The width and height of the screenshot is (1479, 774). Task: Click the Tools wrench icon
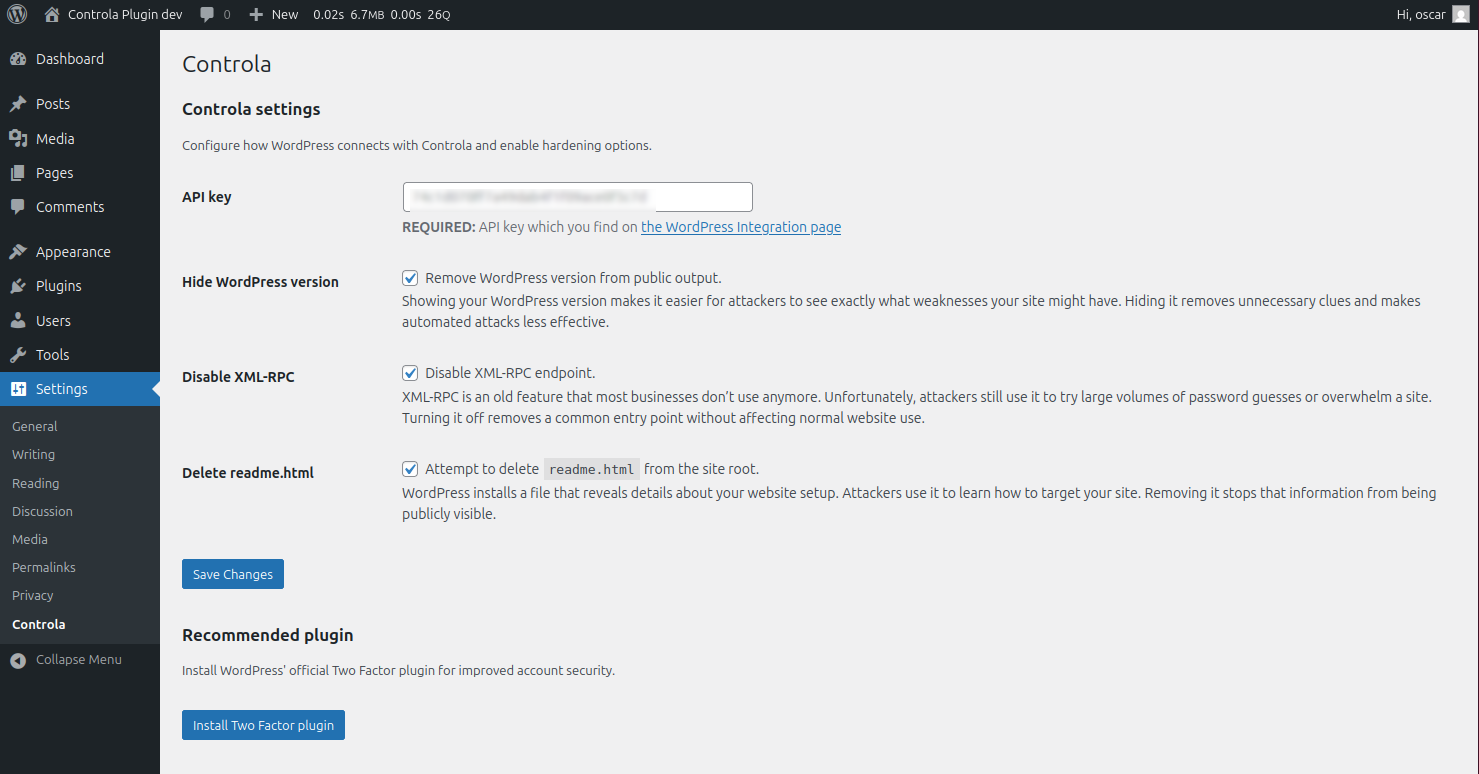(x=18, y=355)
